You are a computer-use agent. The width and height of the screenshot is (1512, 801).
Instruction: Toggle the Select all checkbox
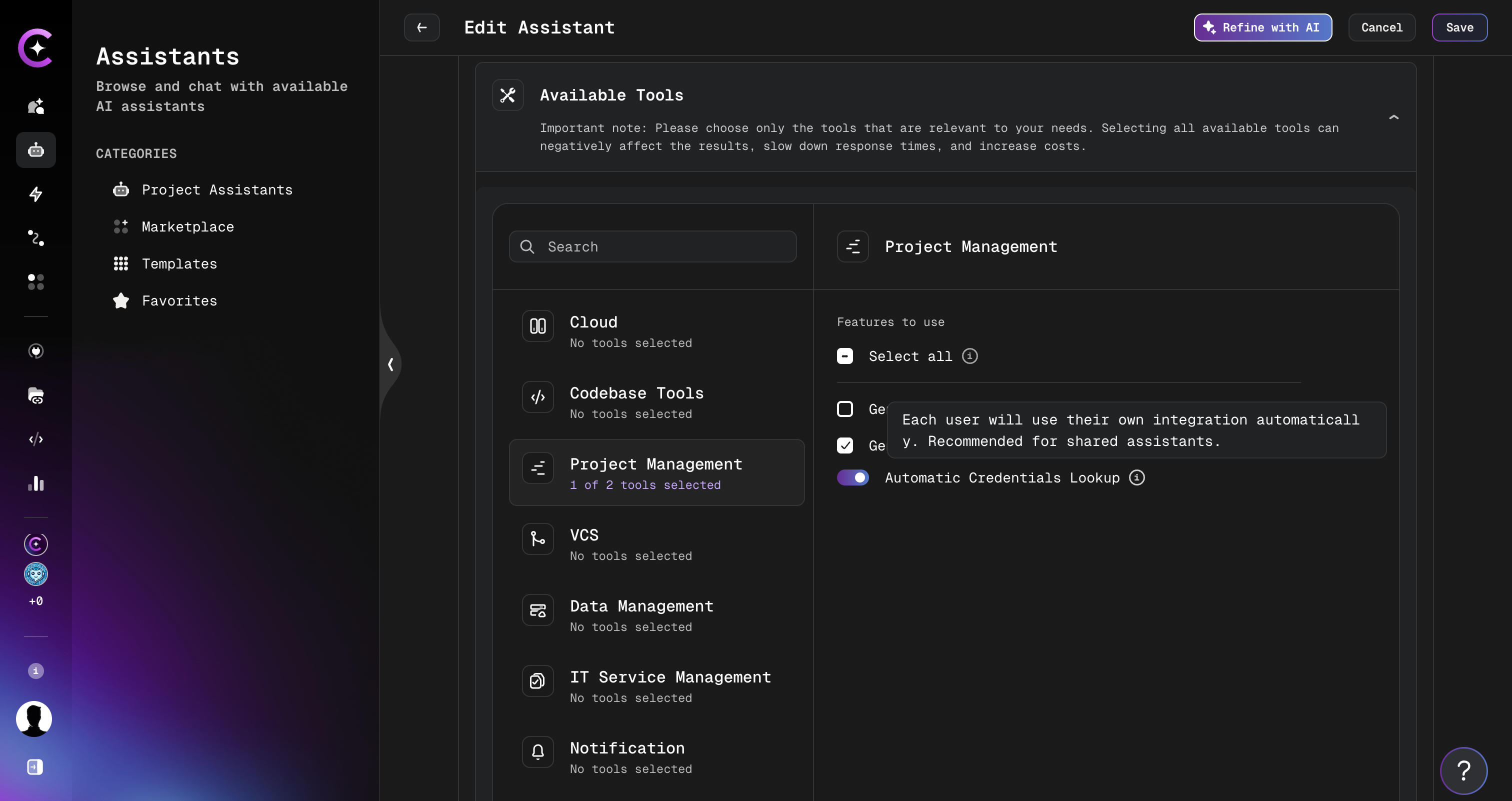(x=844, y=356)
